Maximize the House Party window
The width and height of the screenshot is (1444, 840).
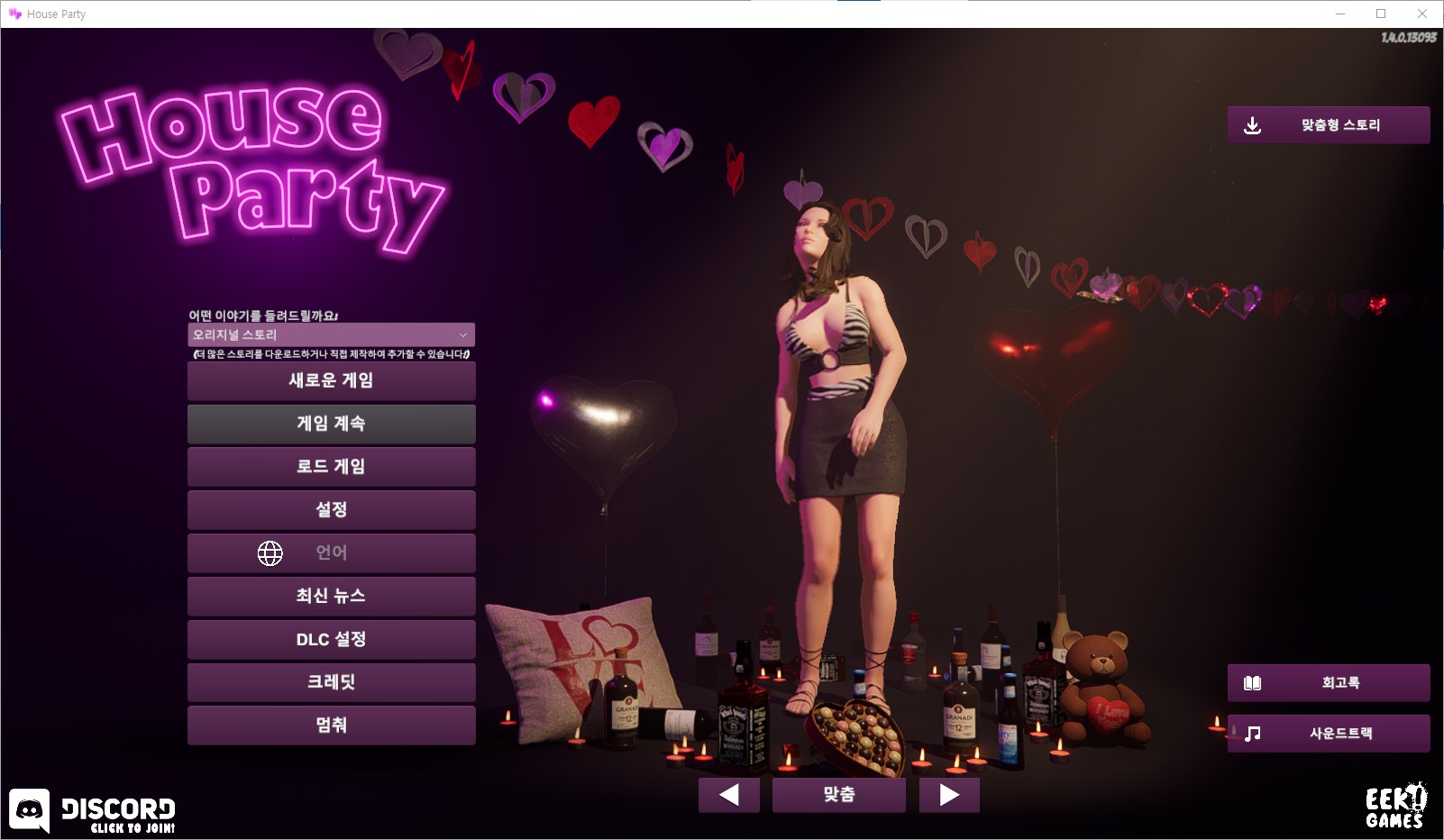click(1381, 14)
